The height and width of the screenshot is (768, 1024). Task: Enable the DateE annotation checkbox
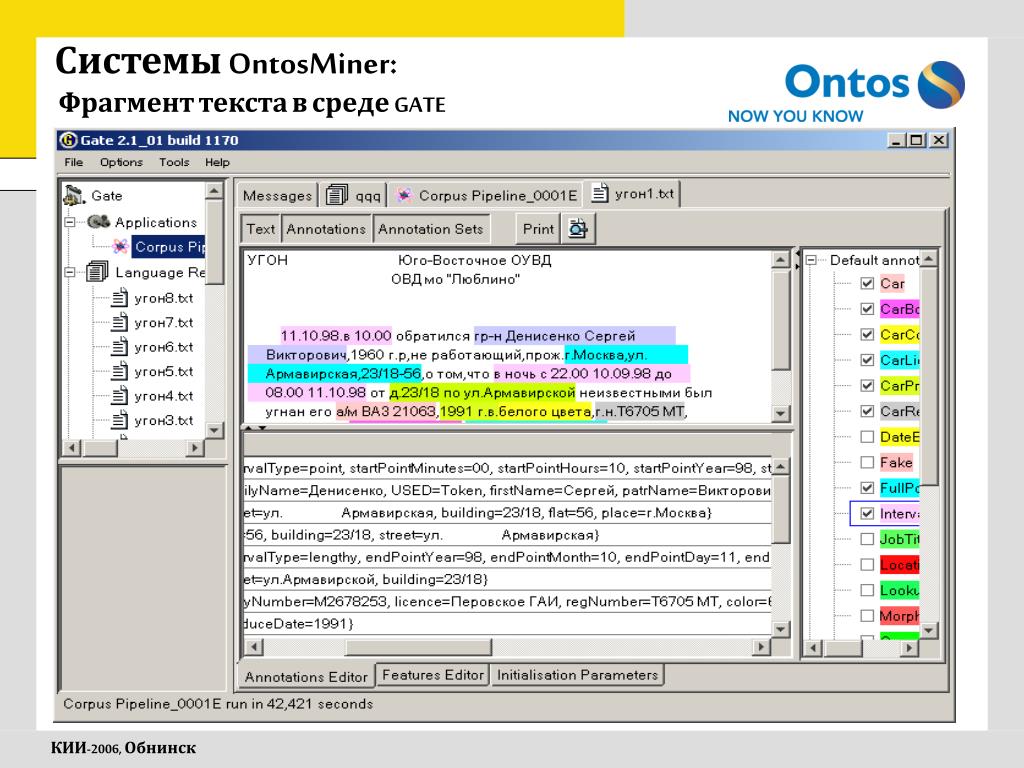867,437
